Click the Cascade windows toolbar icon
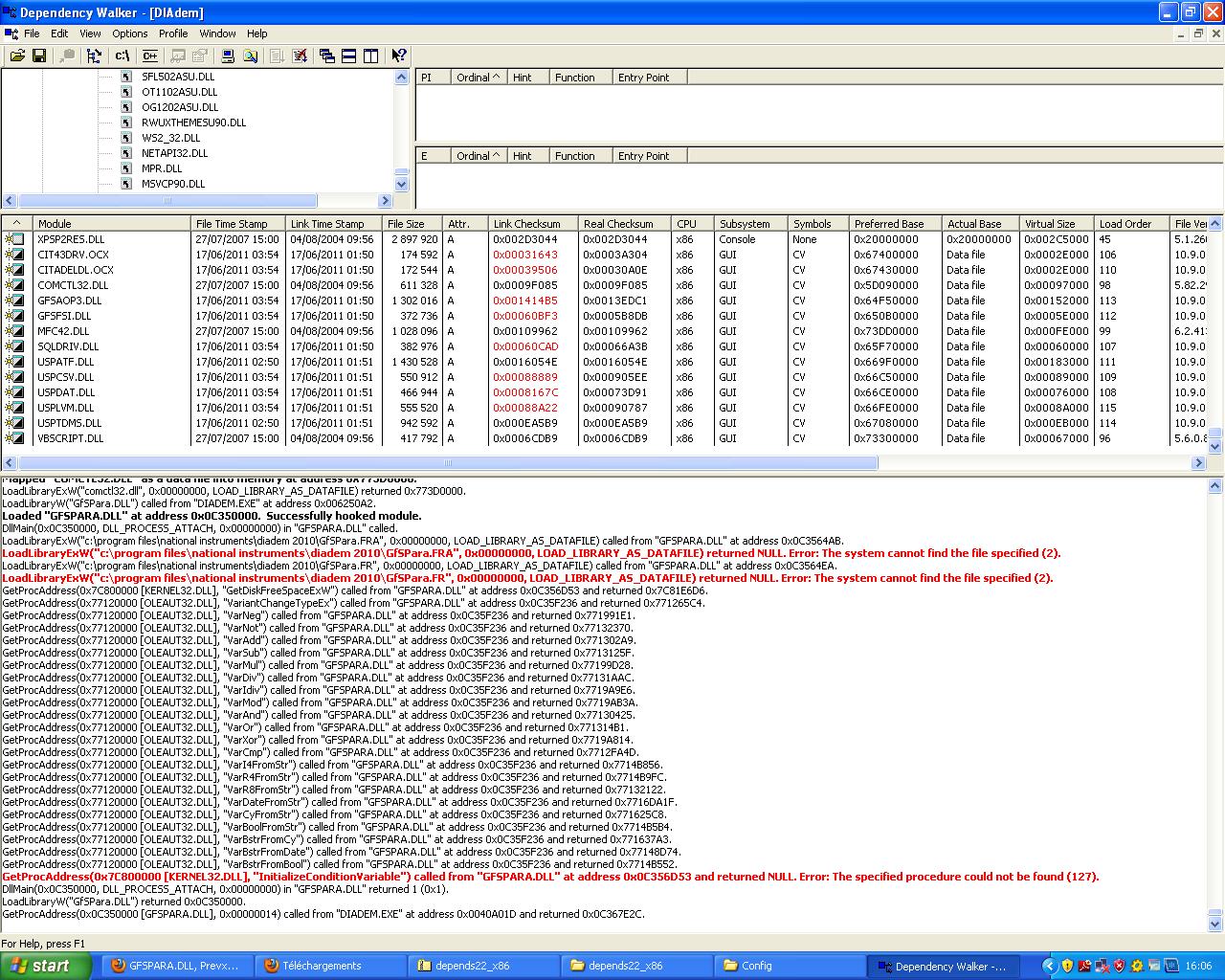 [327, 56]
